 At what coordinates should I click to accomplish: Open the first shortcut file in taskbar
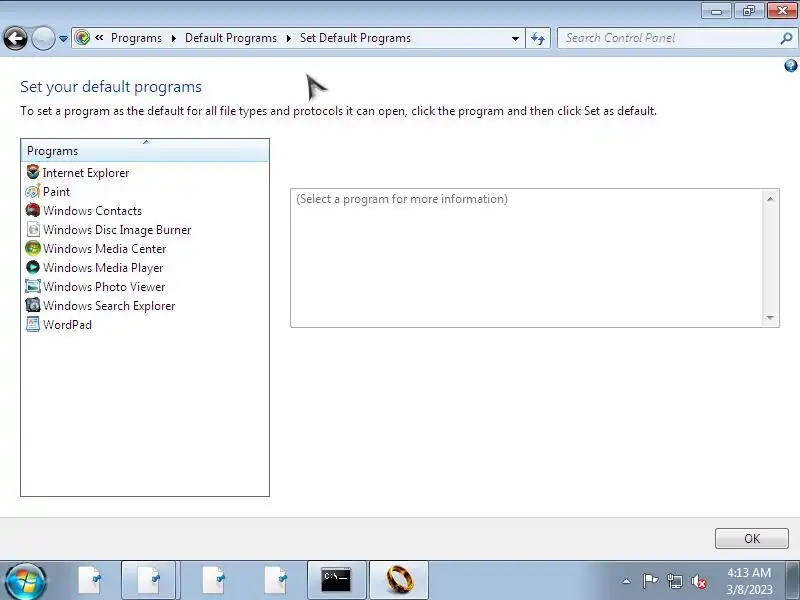click(x=90, y=580)
